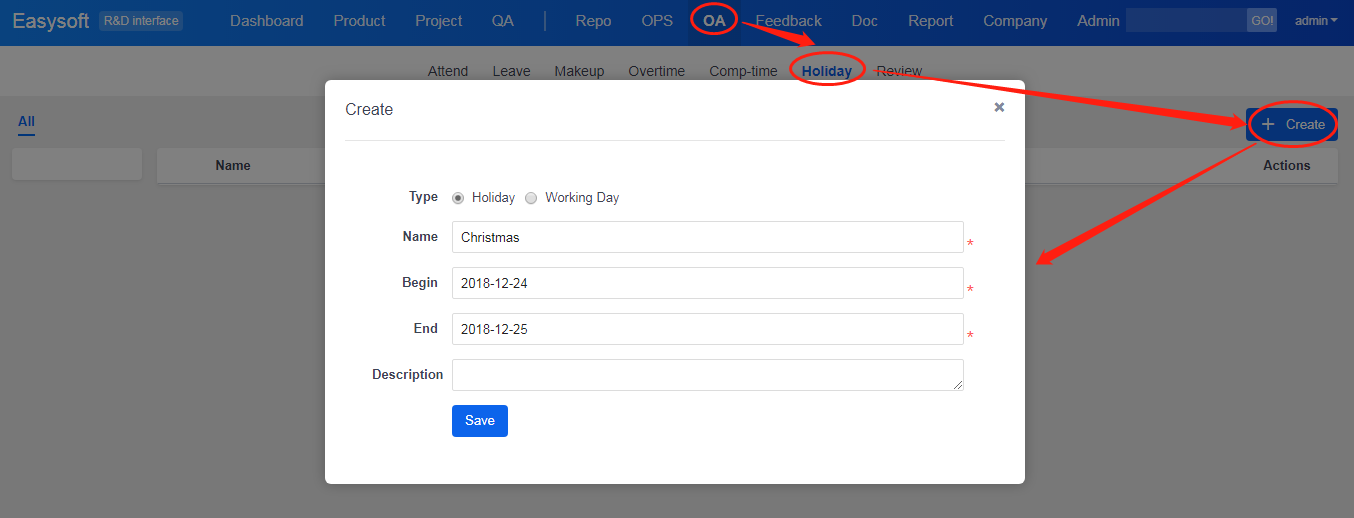Image resolution: width=1354 pixels, height=518 pixels.
Task: Click the Description text area
Action: pos(707,375)
